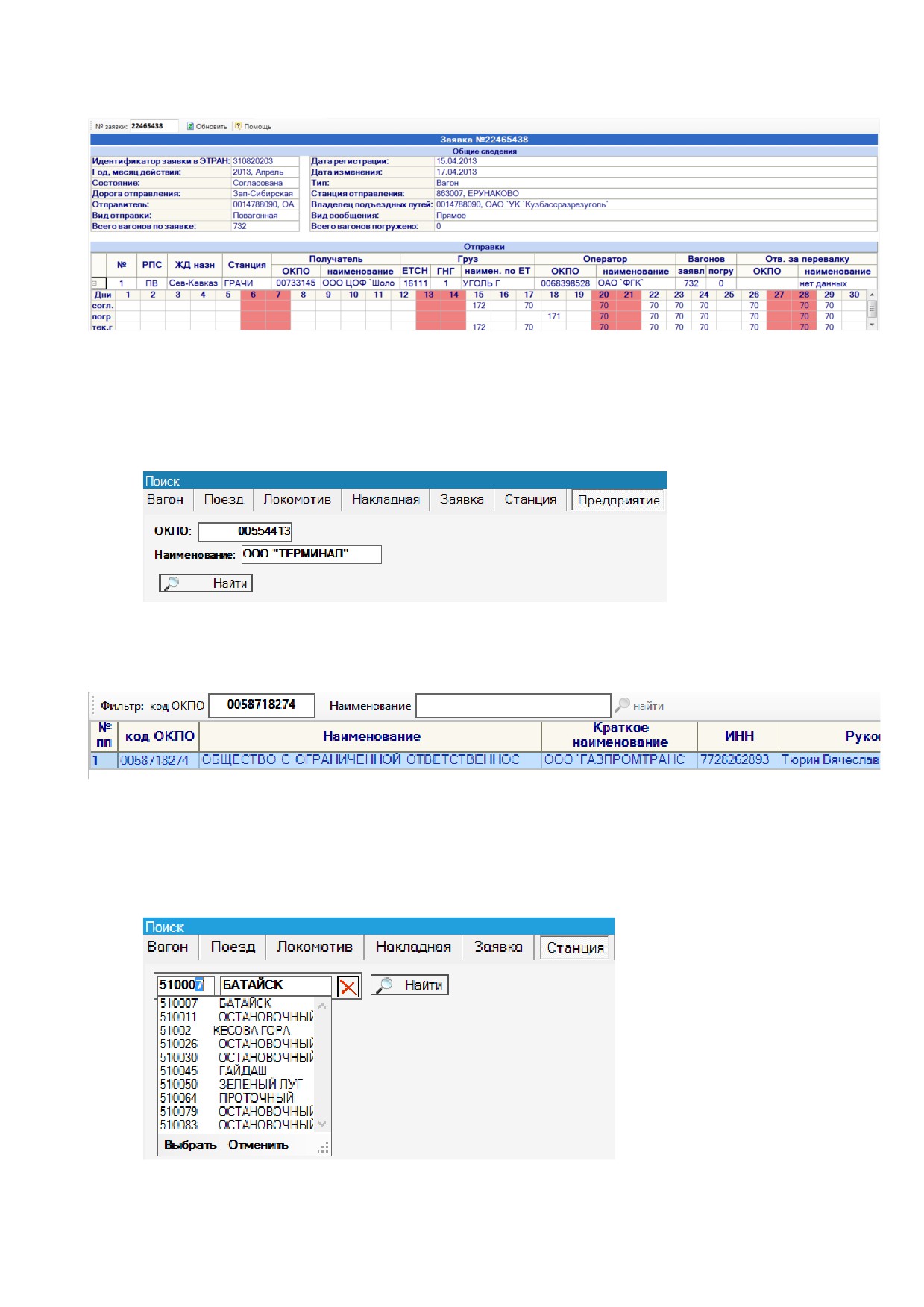
Task: Open the Заявка tab above the station lookup
Action: click(498, 947)
